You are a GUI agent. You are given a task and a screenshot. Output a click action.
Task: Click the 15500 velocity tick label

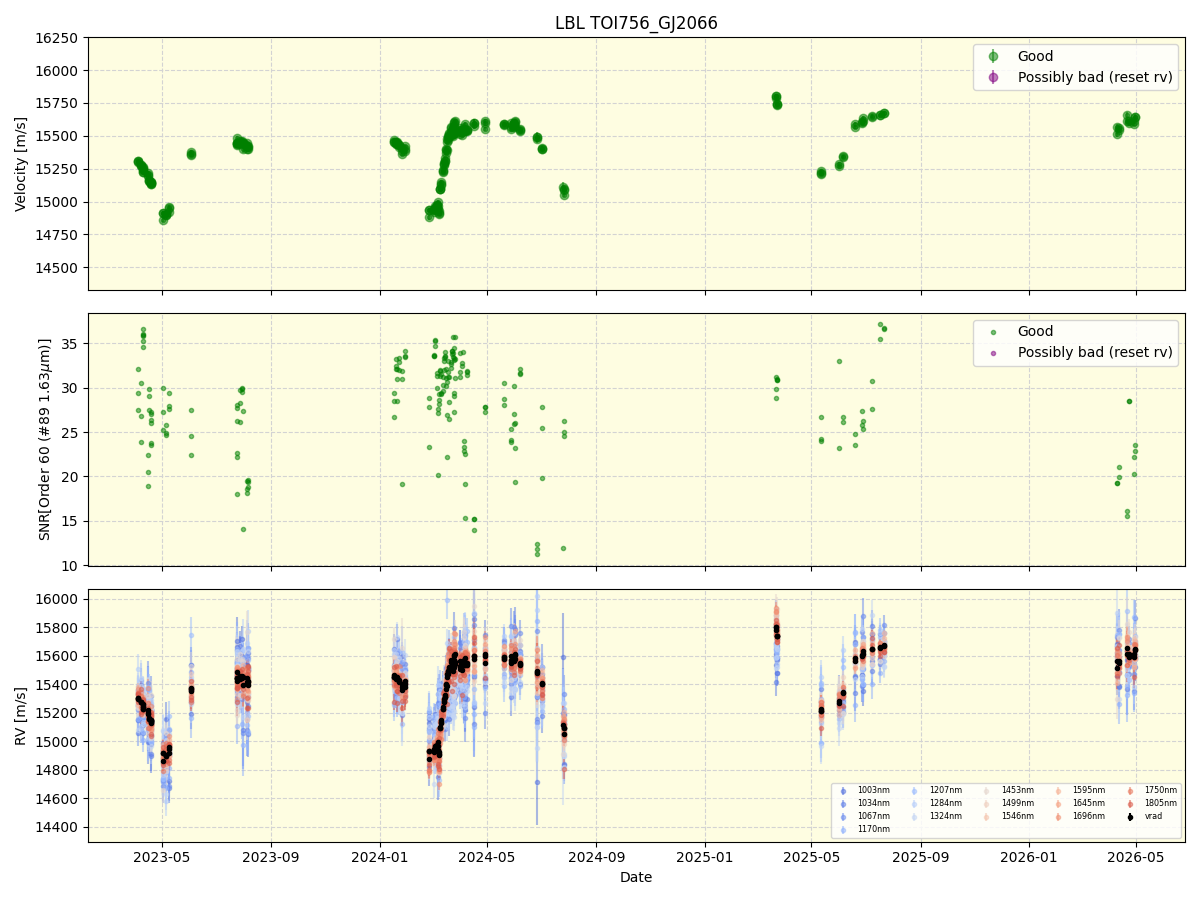[x=57, y=136]
